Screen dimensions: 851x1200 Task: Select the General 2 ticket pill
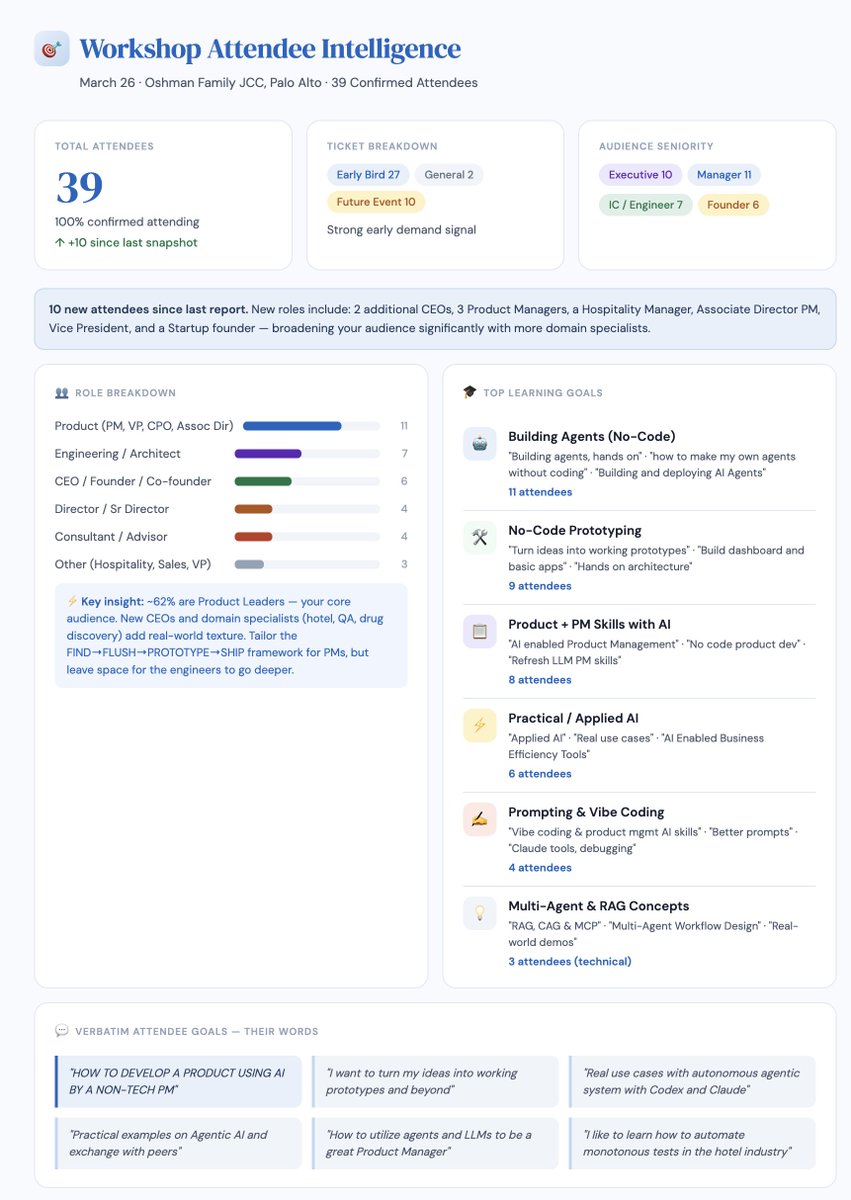(449, 174)
